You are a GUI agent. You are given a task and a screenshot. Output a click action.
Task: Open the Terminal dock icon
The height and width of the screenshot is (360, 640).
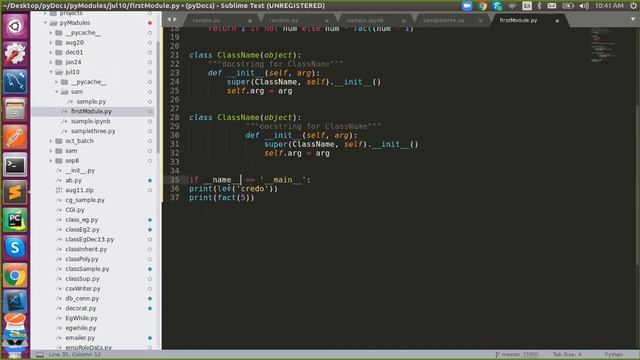(x=15, y=165)
